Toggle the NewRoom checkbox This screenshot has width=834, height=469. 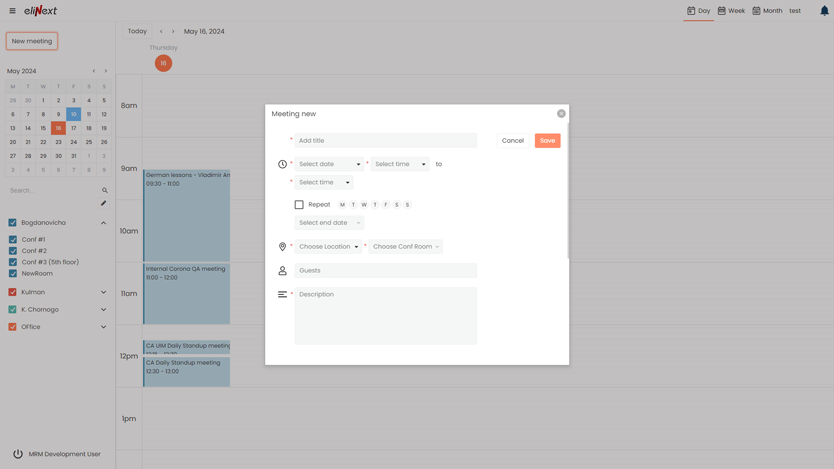[13, 273]
